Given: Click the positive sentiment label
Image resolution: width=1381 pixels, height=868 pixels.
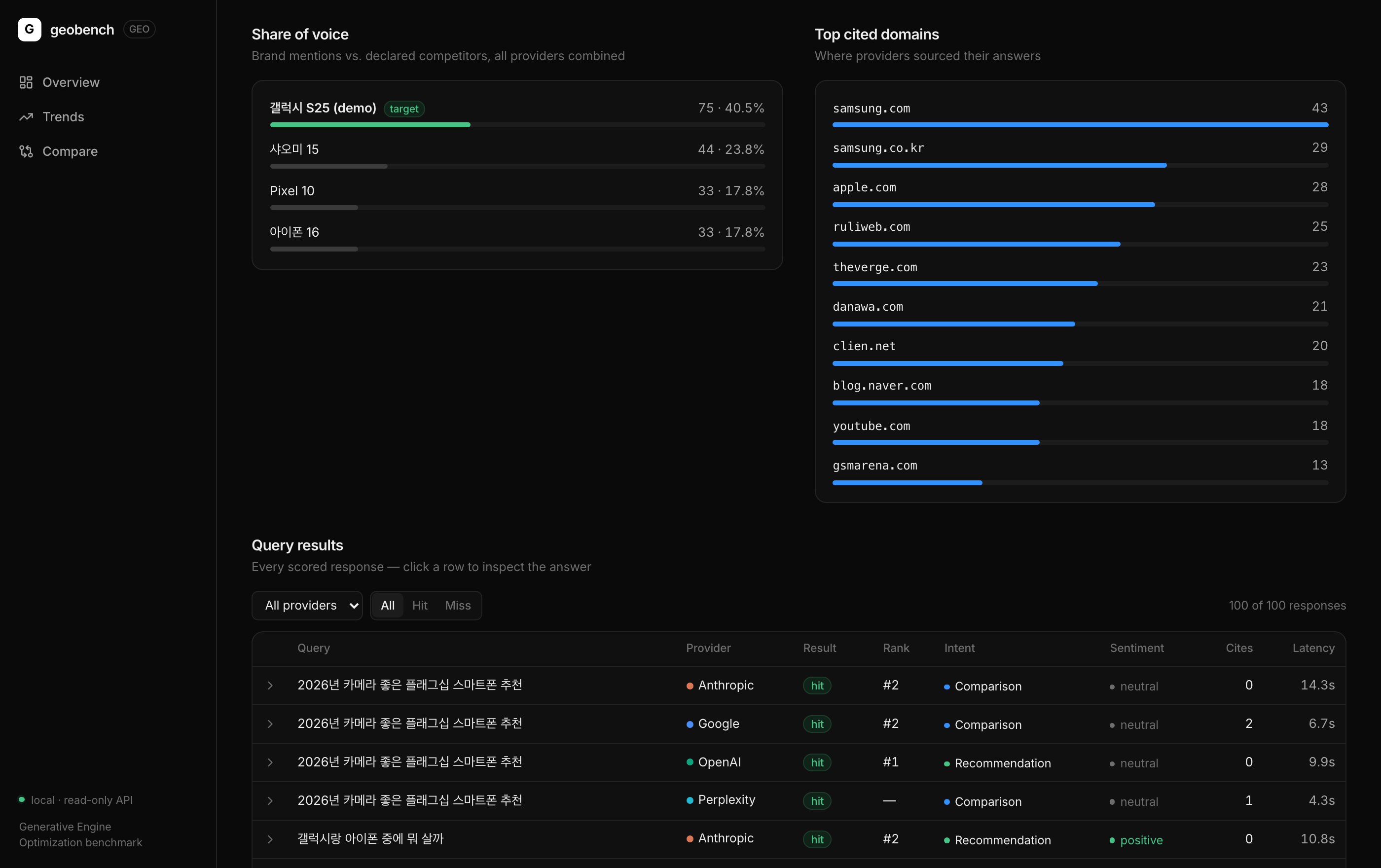Looking at the screenshot, I should pos(1141,840).
